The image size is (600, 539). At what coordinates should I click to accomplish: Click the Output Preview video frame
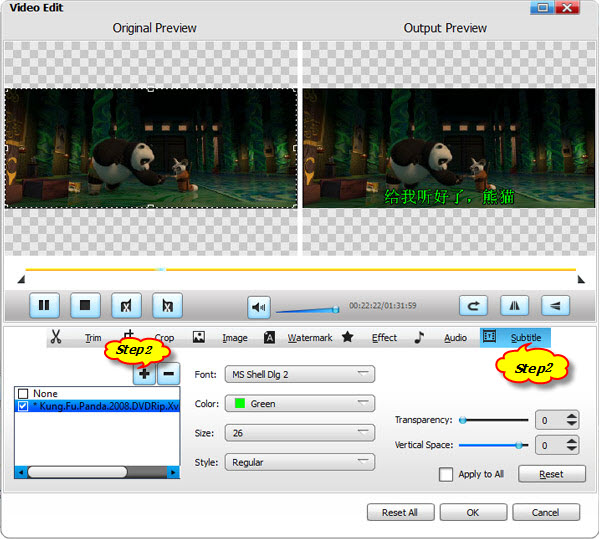click(x=448, y=148)
